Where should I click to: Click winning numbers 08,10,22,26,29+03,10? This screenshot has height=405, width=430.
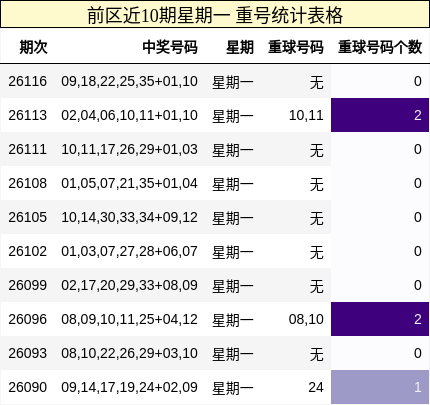129,354
